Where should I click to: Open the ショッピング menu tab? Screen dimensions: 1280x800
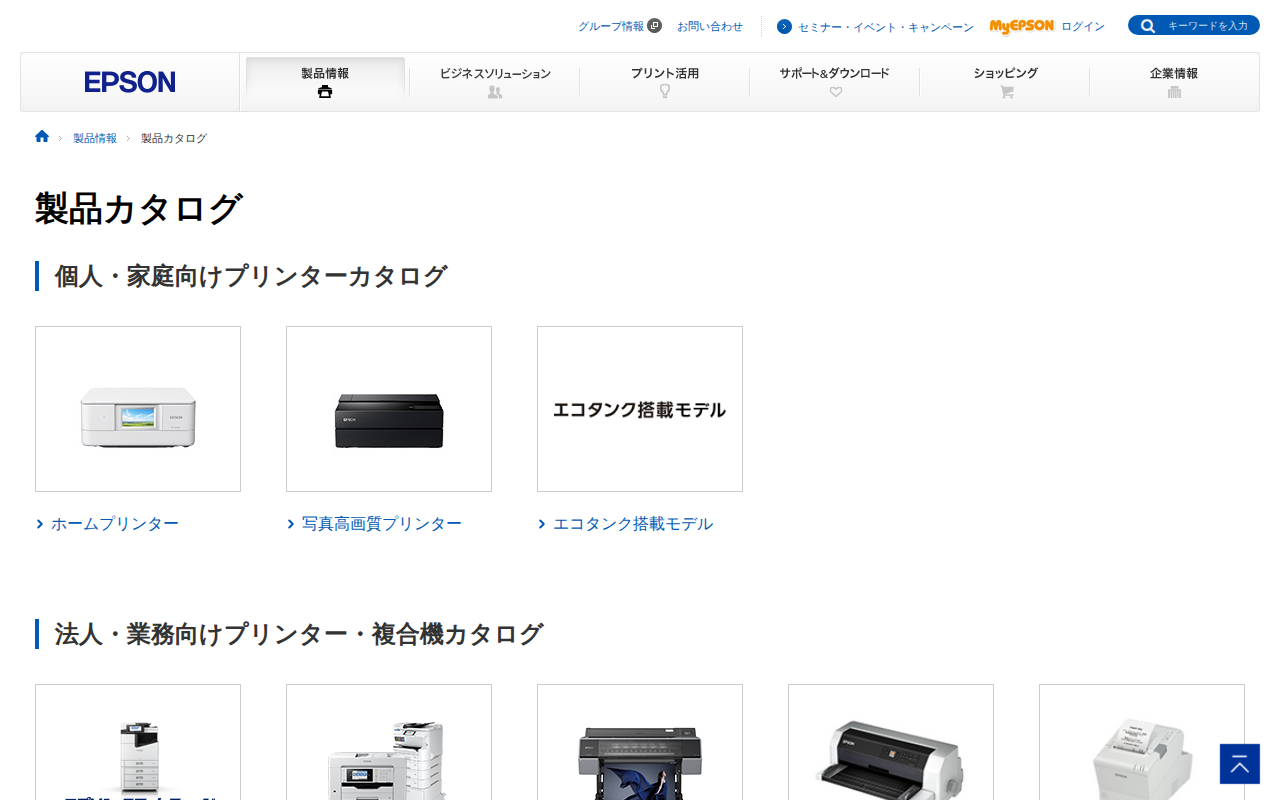tap(1005, 82)
